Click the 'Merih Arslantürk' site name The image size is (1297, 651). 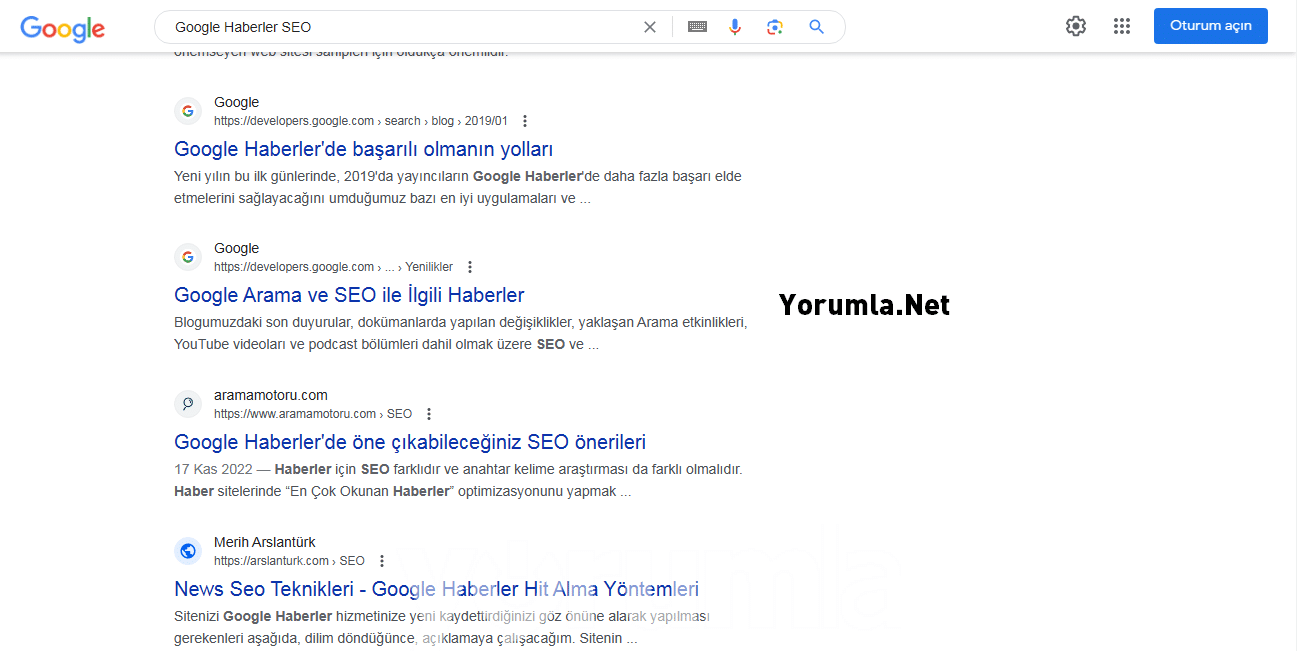[265, 542]
